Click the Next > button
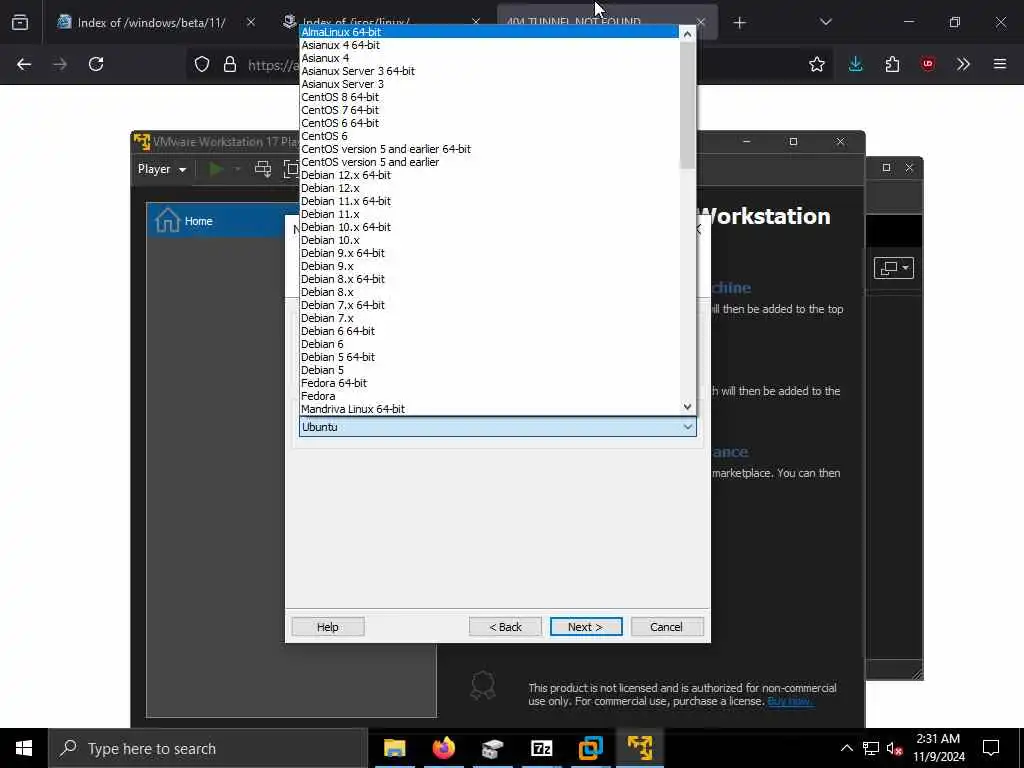This screenshot has height=768, width=1024. click(586, 627)
